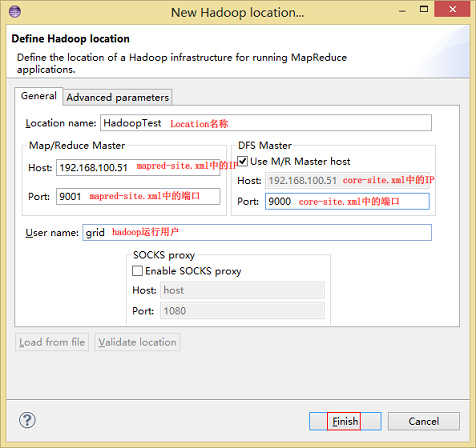Image resolution: width=476 pixels, height=448 pixels.
Task: Cancel the New Hadoop location dialog
Action: (424, 421)
